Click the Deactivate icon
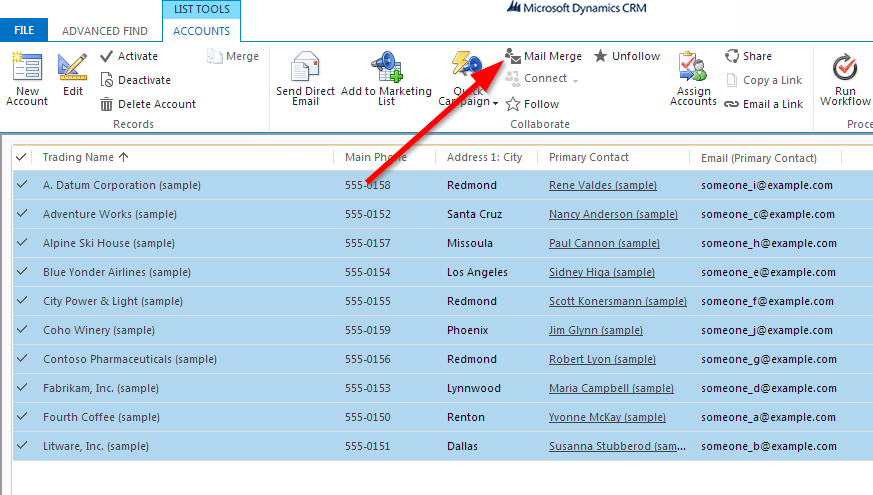873x495 pixels. (x=106, y=80)
